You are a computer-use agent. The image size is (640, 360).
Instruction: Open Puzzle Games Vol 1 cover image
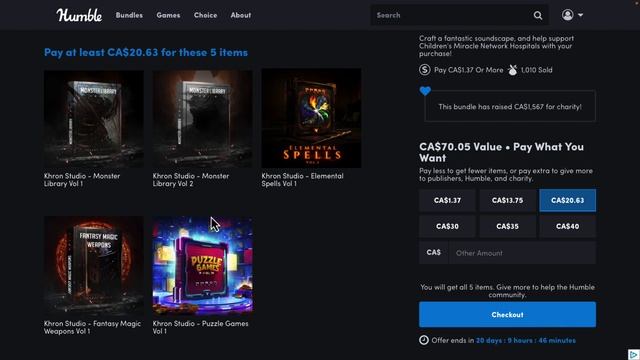202,266
